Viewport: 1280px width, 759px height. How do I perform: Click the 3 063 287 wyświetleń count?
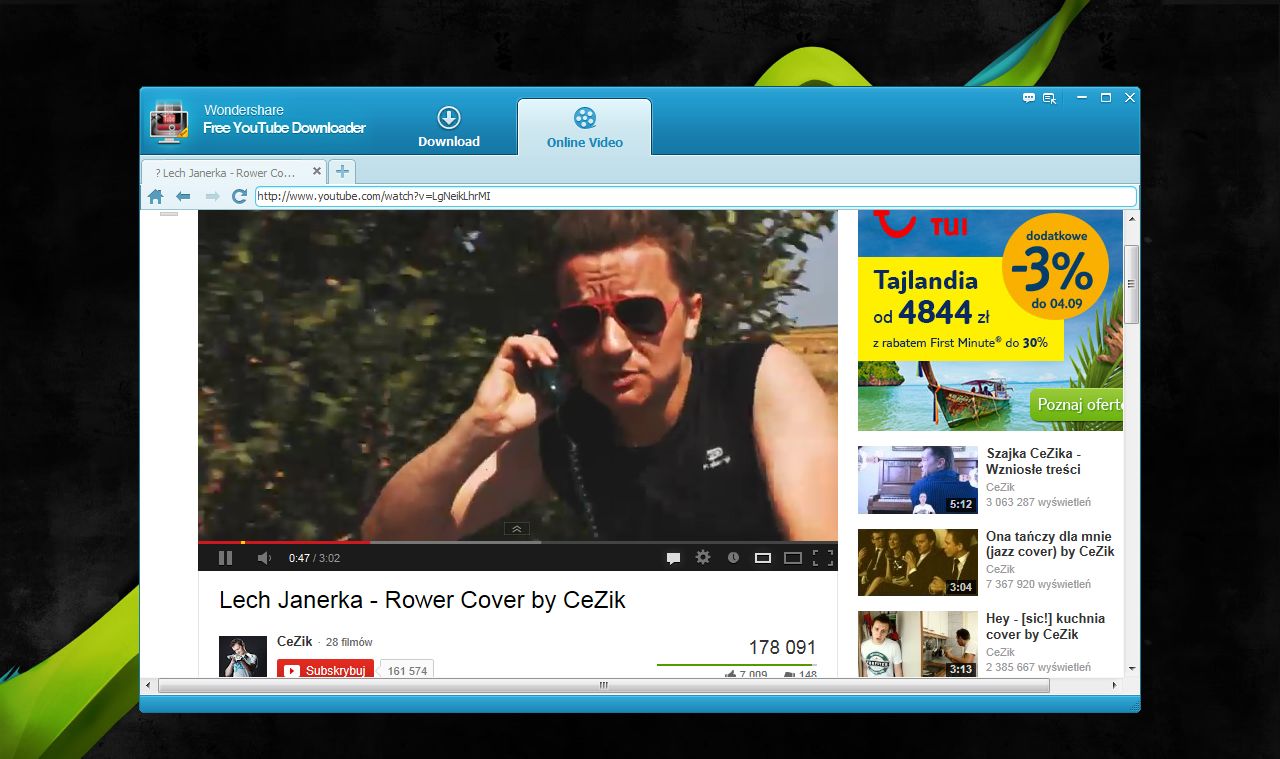pos(1038,502)
